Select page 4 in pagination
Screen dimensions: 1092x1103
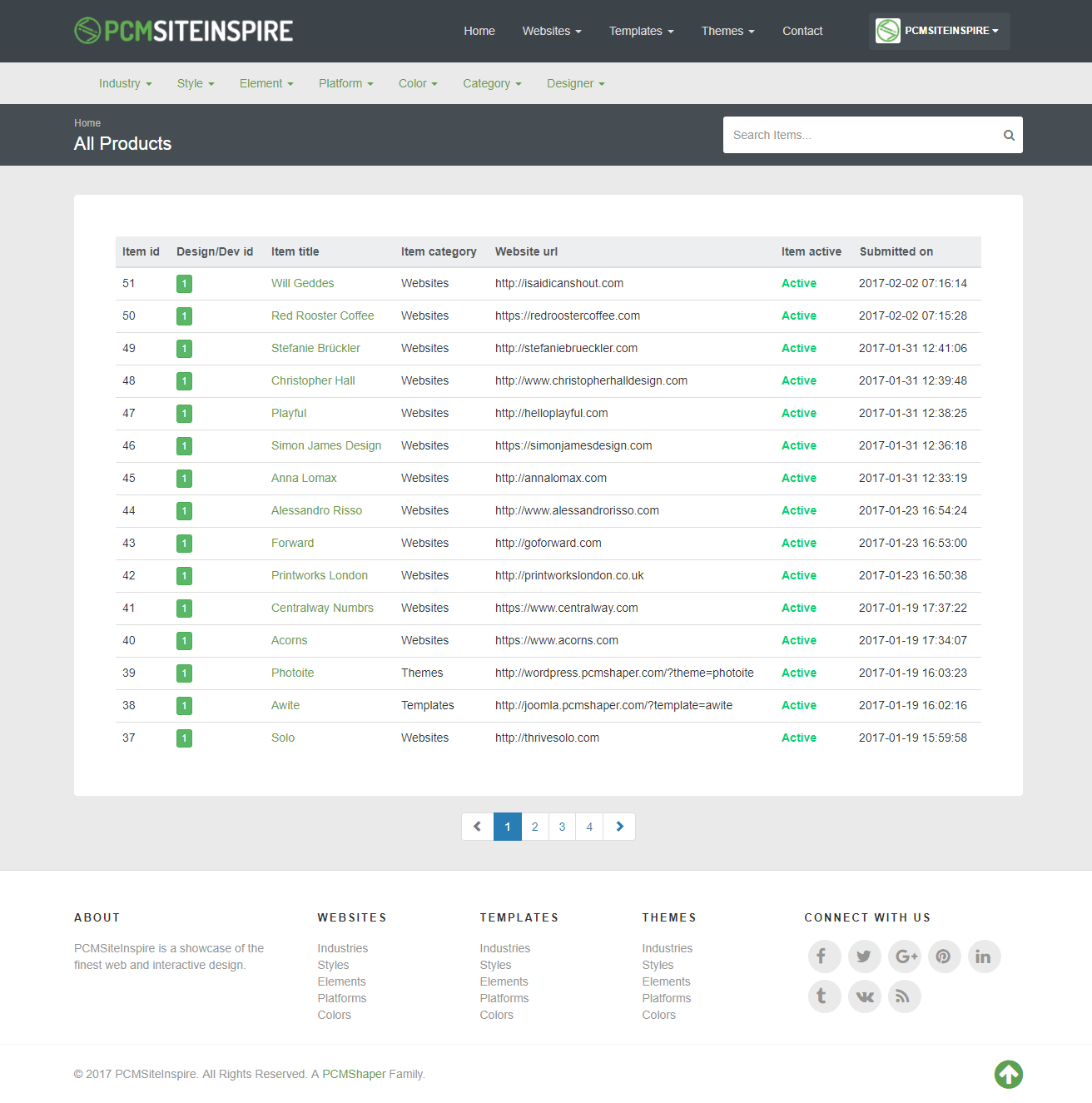[x=589, y=827]
